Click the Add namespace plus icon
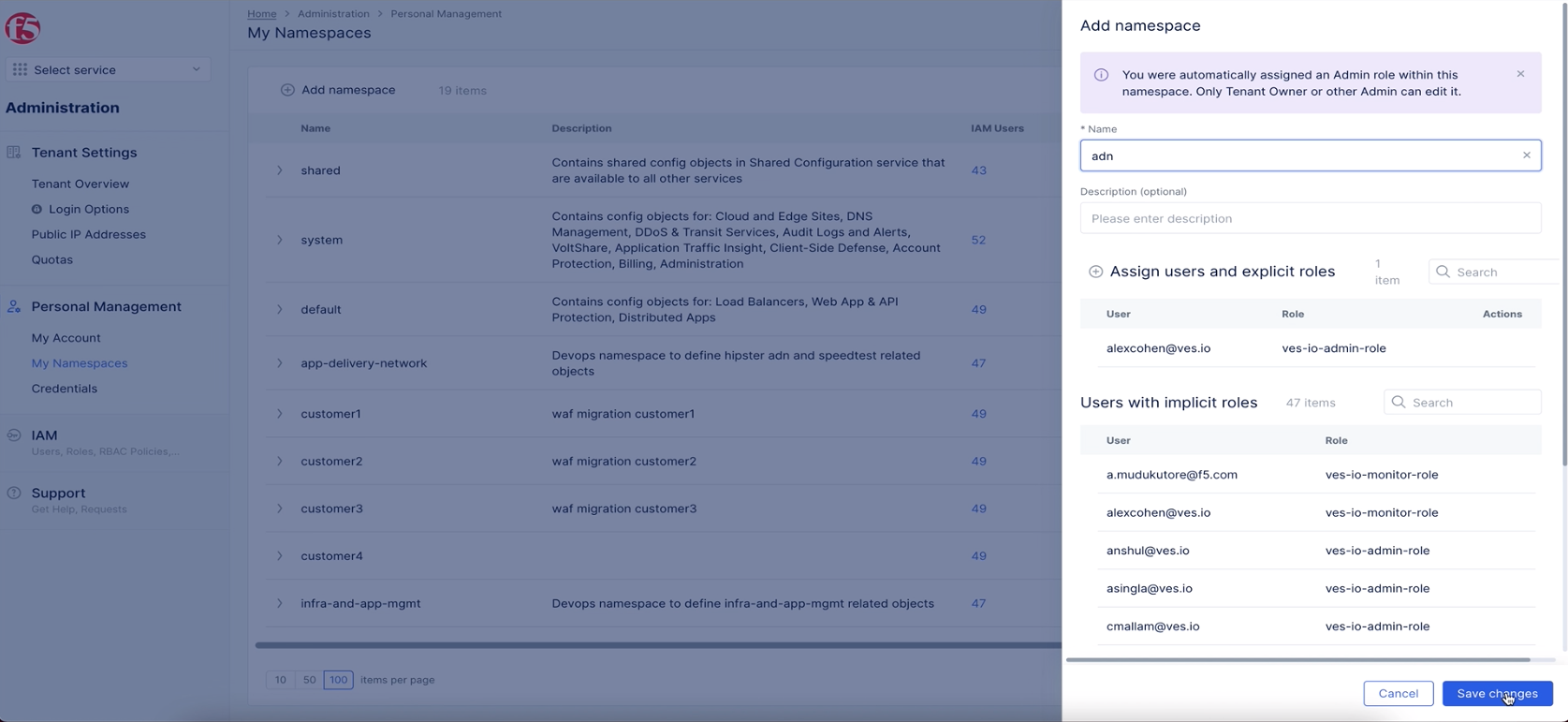This screenshot has height=722, width=1568. tap(287, 90)
